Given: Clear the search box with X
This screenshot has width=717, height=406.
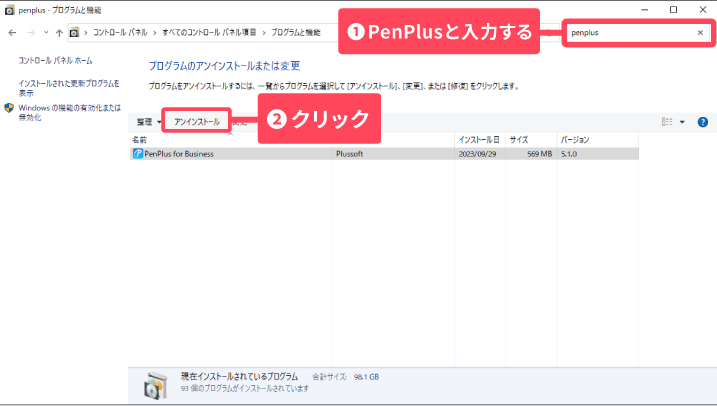Looking at the screenshot, I should (700, 32).
